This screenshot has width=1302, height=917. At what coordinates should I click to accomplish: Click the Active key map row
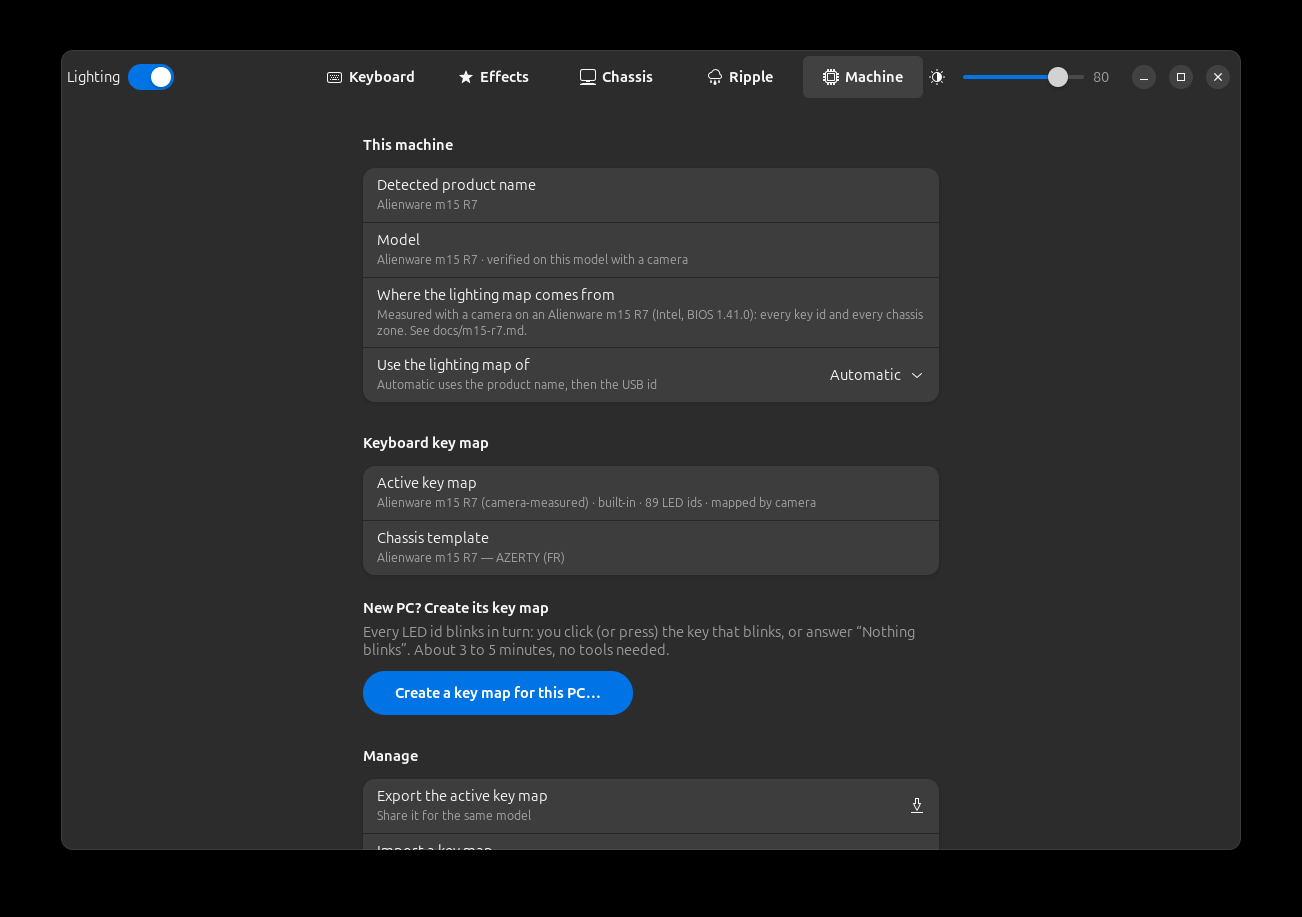[651, 493]
